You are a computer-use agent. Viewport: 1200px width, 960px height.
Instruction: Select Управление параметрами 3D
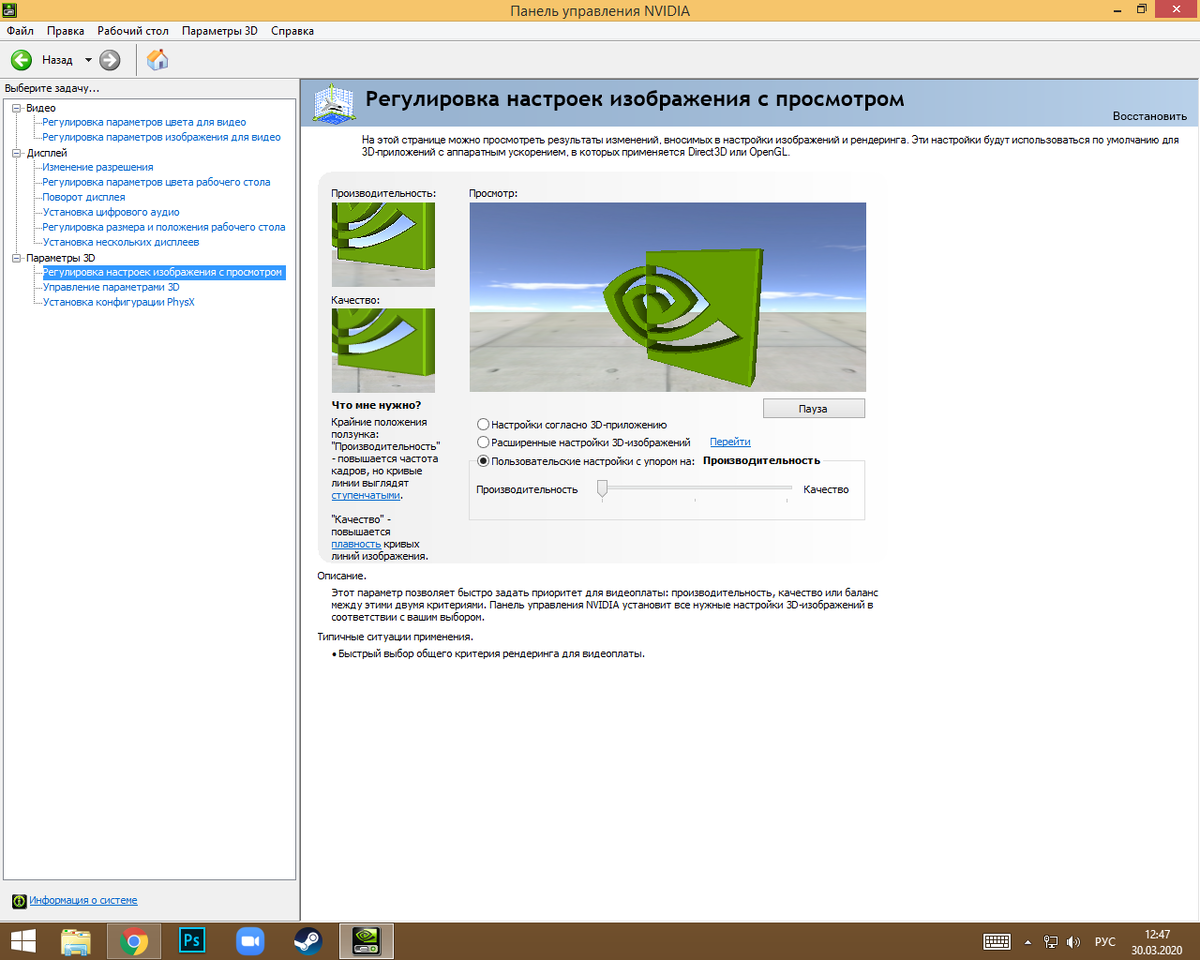click(x=111, y=287)
